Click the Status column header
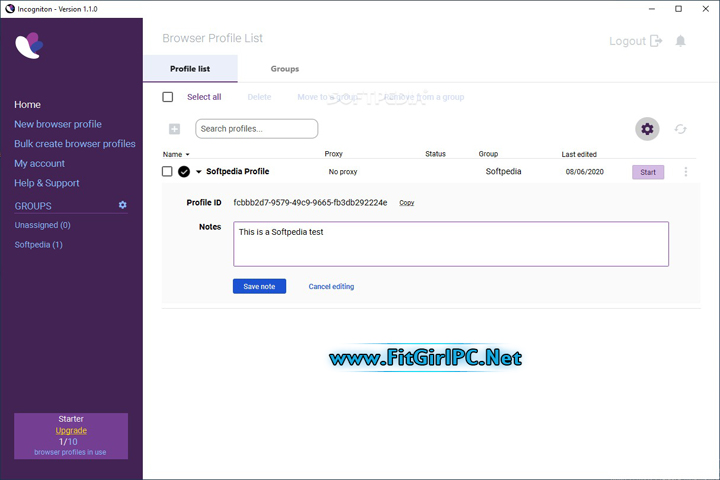 click(435, 154)
